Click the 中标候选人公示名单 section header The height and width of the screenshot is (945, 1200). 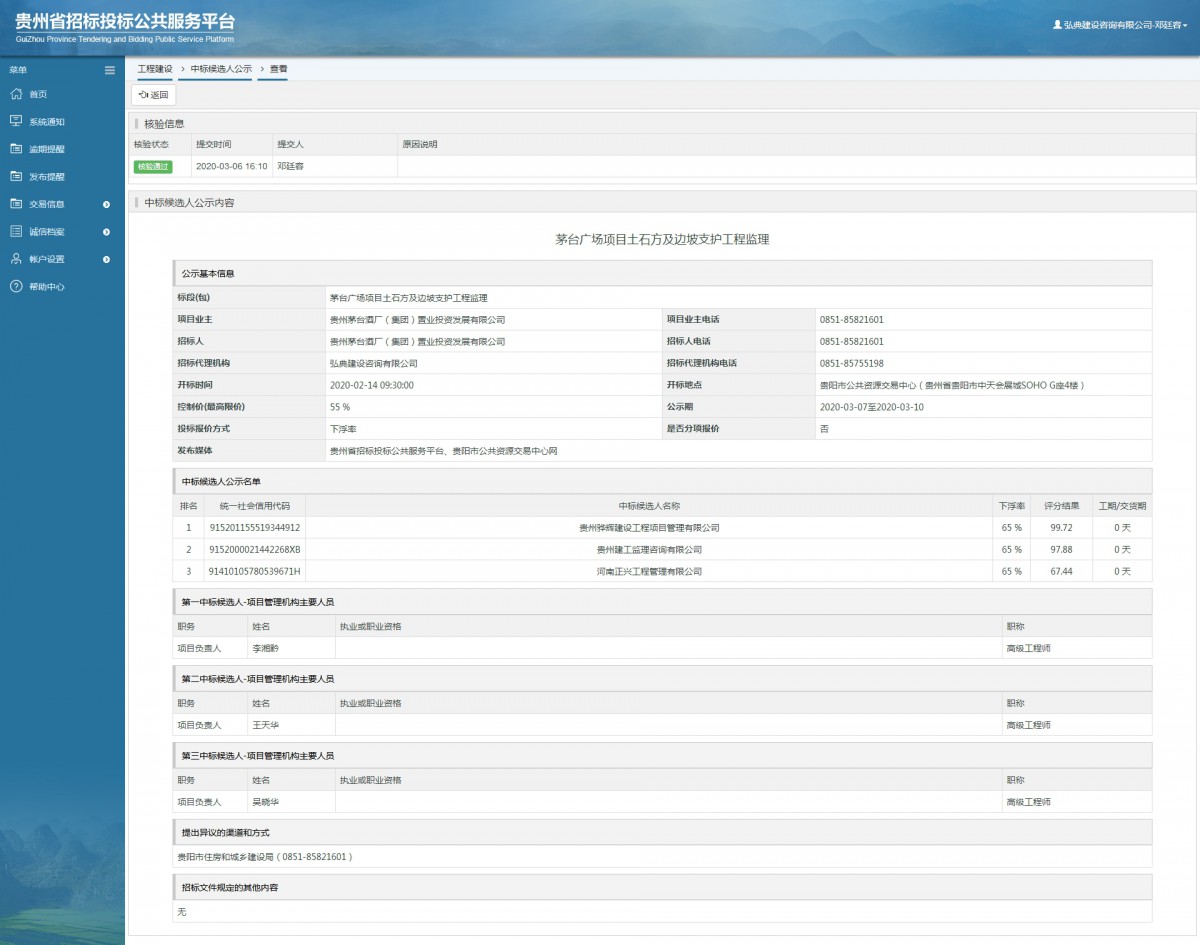coord(662,481)
